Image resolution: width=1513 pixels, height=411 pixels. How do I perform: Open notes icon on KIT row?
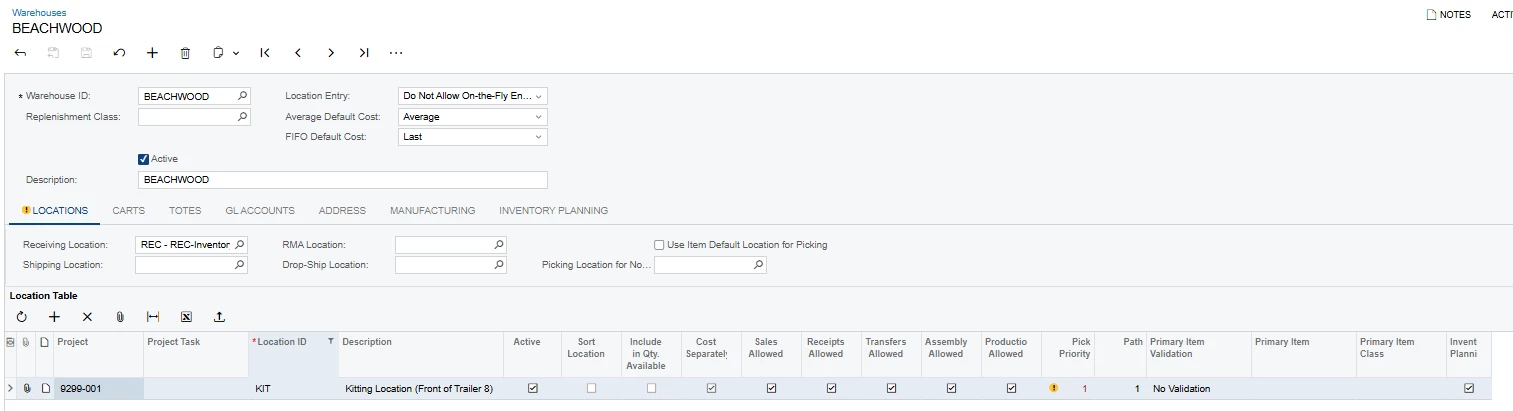tap(45, 388)
